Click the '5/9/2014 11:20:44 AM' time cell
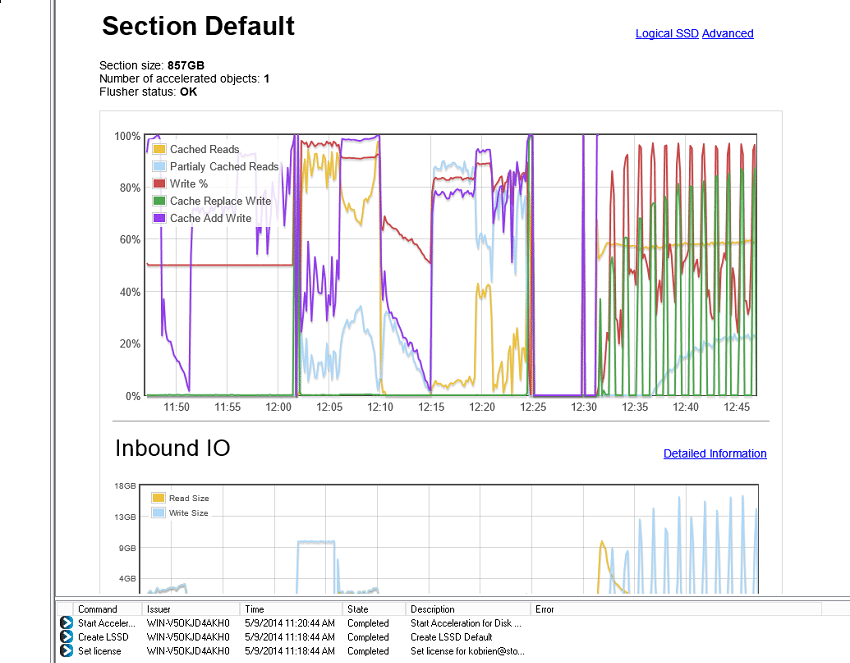 pyautogui.click(x=289, y=623)
